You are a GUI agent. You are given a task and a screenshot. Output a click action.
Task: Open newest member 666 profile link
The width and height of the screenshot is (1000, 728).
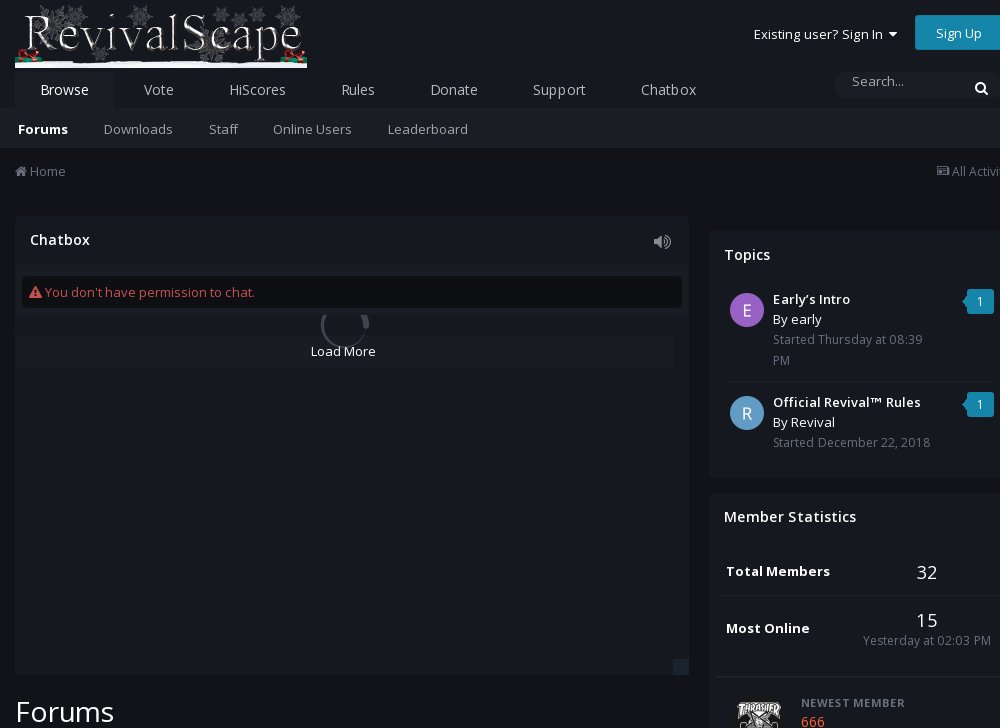(x=813, y=721)
